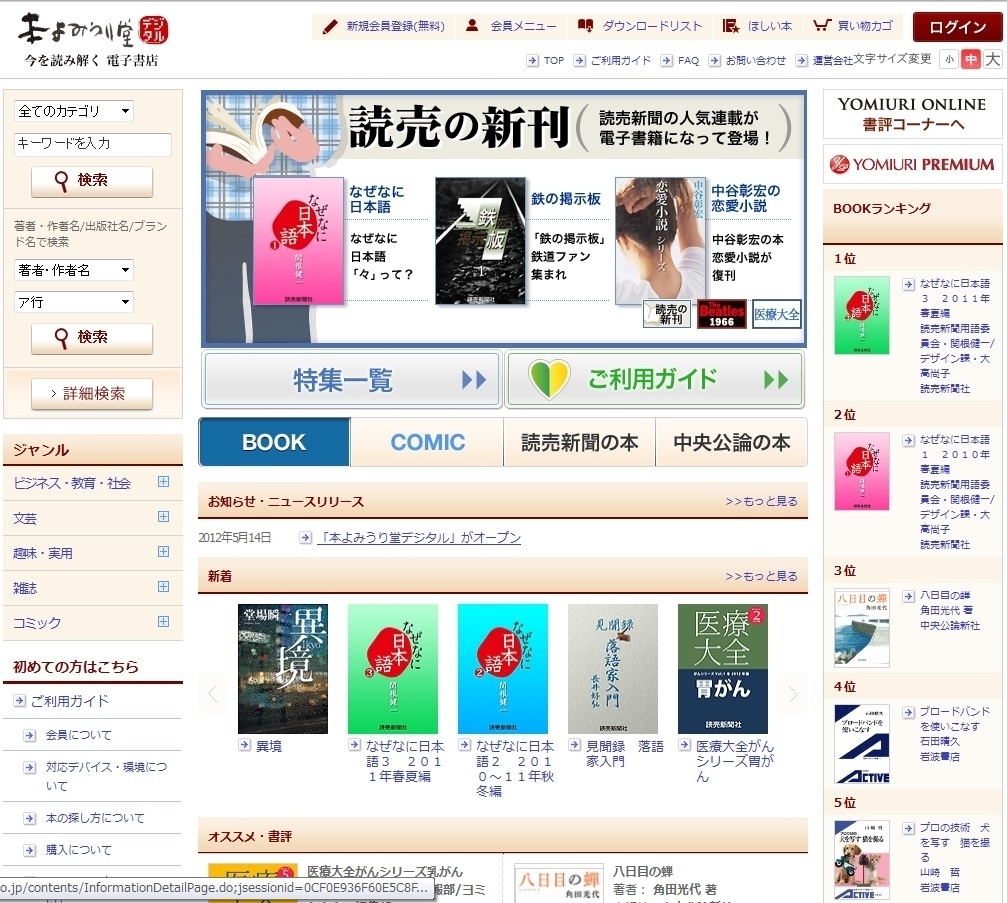Set text size to medium (中)
The height and width of the screenshot is (903, 1007).
pos(971,60)
